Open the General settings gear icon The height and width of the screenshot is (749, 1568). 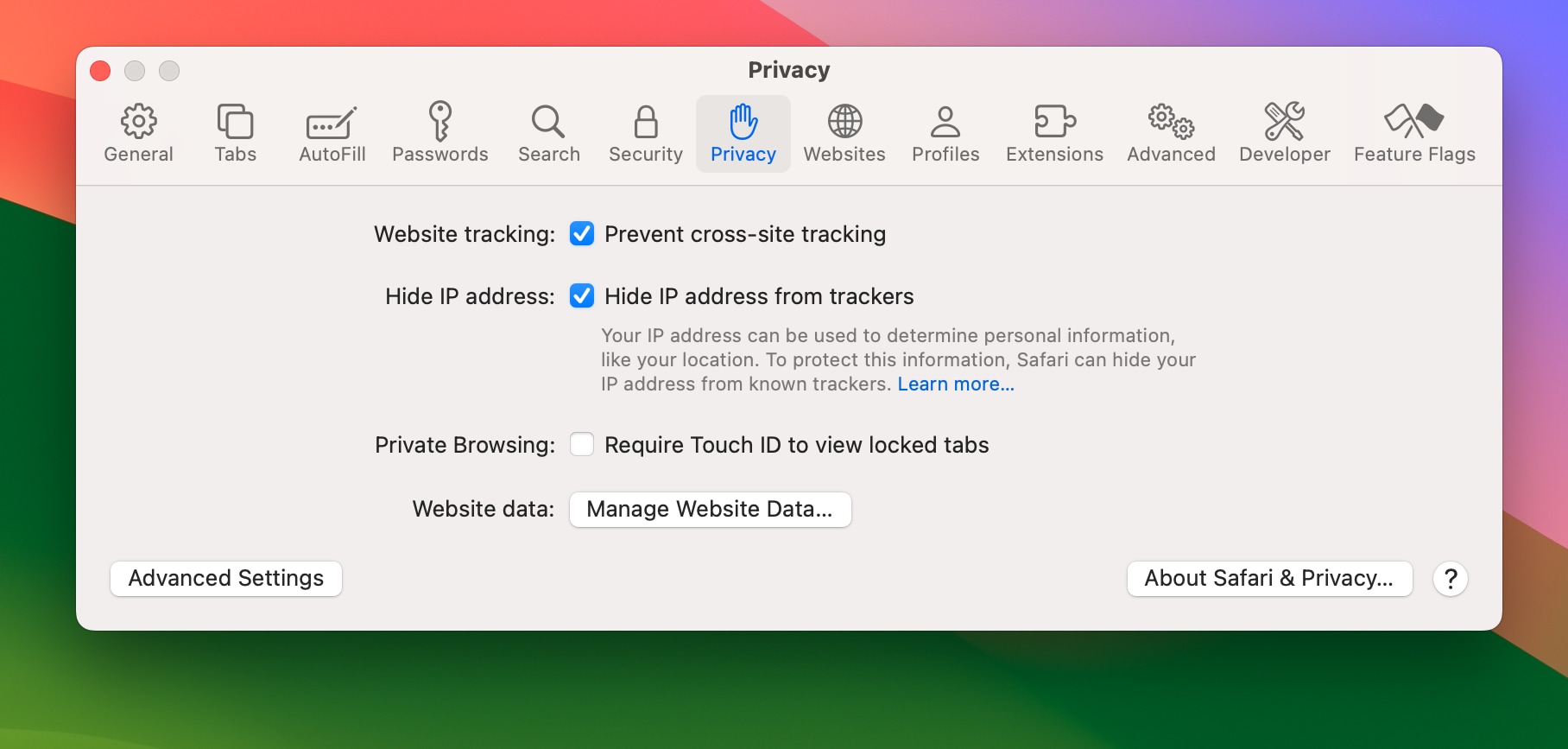tap(138, 122)
